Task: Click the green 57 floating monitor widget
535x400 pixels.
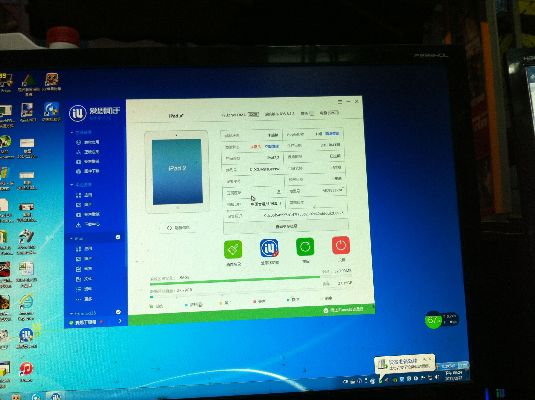Action: tap(433, 320)
